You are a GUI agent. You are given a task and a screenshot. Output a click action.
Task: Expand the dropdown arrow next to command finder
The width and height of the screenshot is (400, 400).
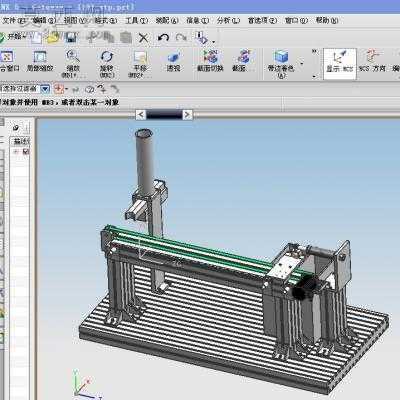(x=213, y=42)
